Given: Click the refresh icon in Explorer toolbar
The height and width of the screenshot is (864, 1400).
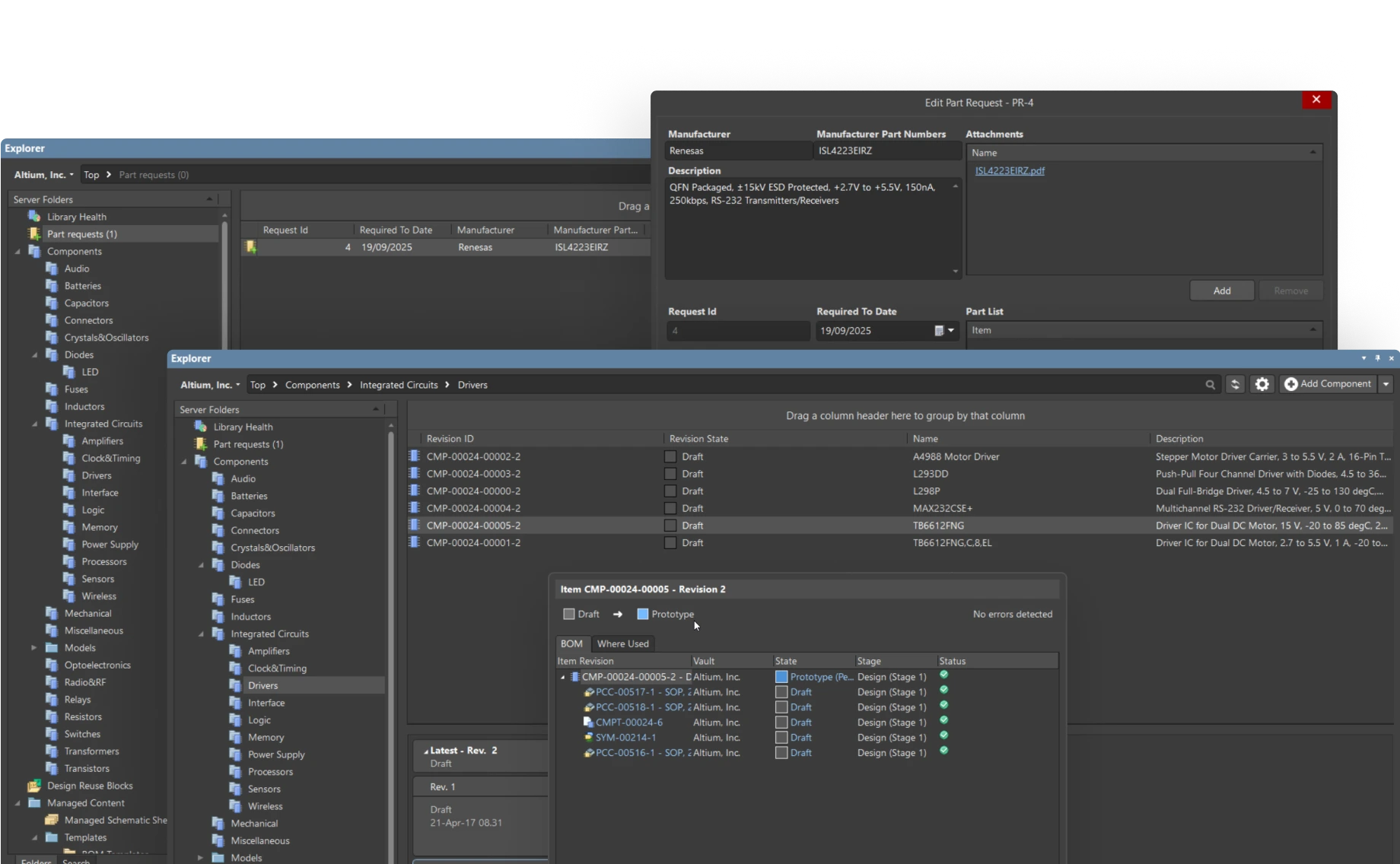Looking at the screenshot, I should tap(1235, 385).
